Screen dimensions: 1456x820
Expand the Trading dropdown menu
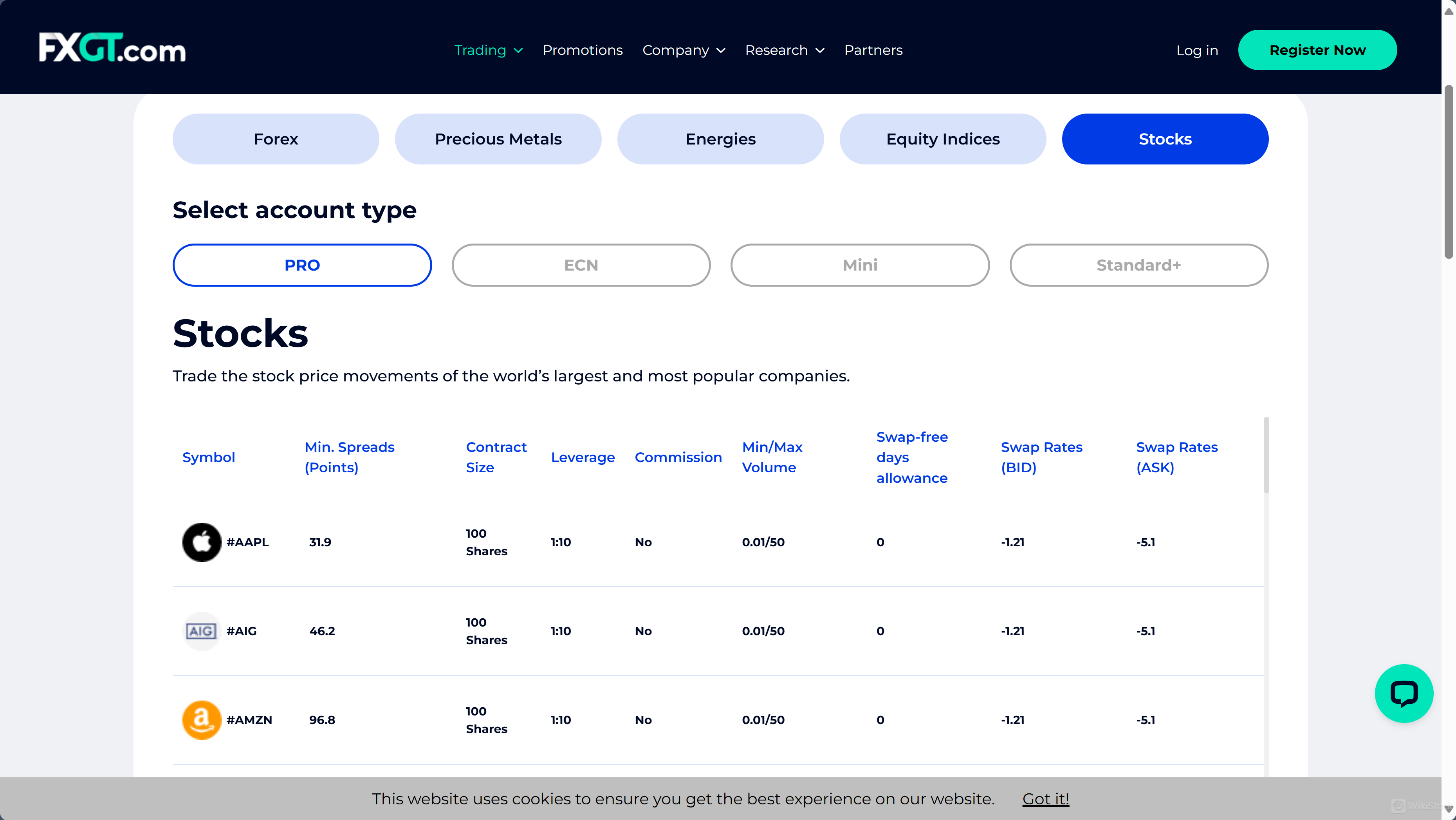pyautogui.click(x=488, y=50)
